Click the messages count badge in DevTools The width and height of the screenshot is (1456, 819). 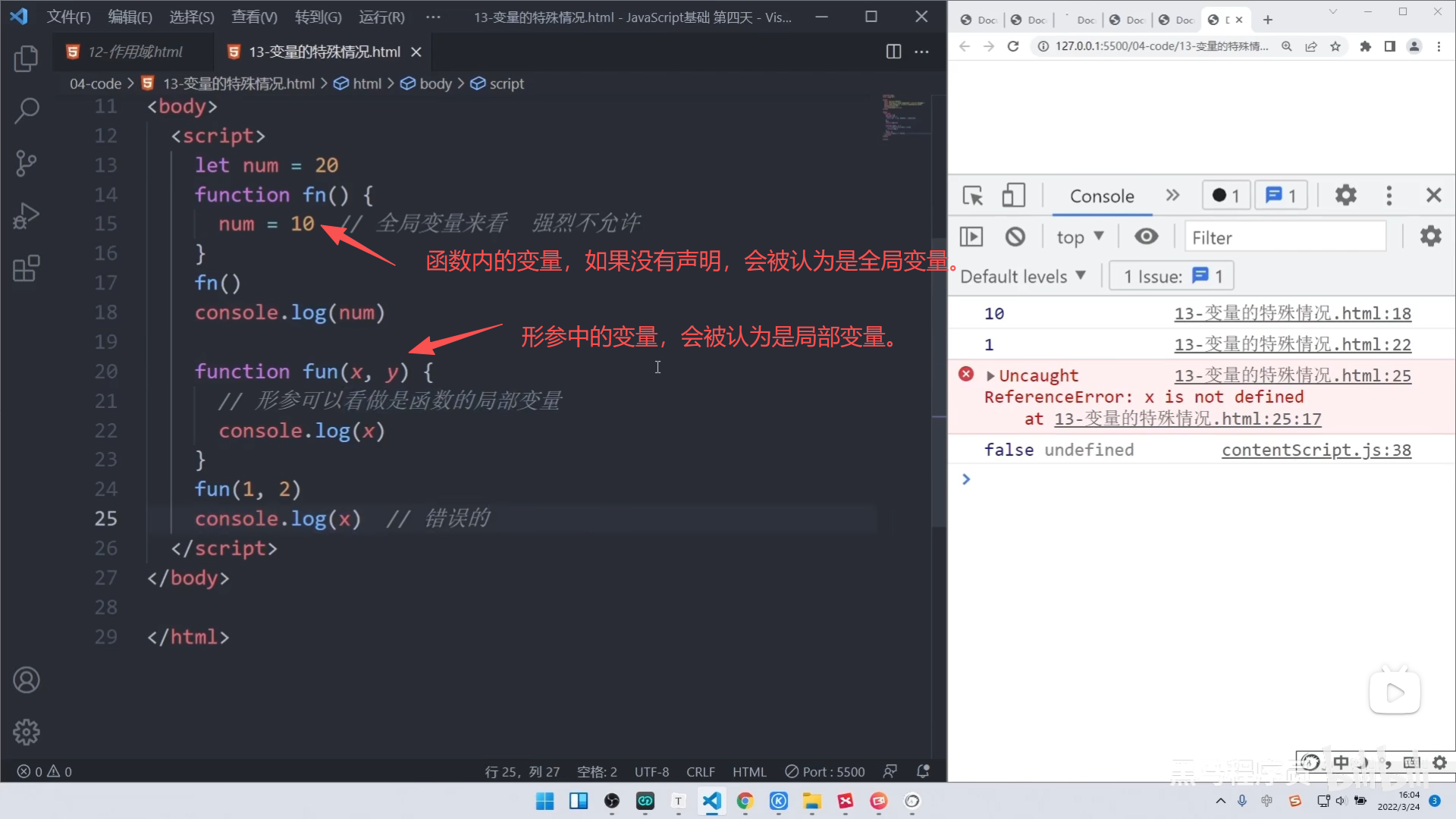click(1281, 196)
